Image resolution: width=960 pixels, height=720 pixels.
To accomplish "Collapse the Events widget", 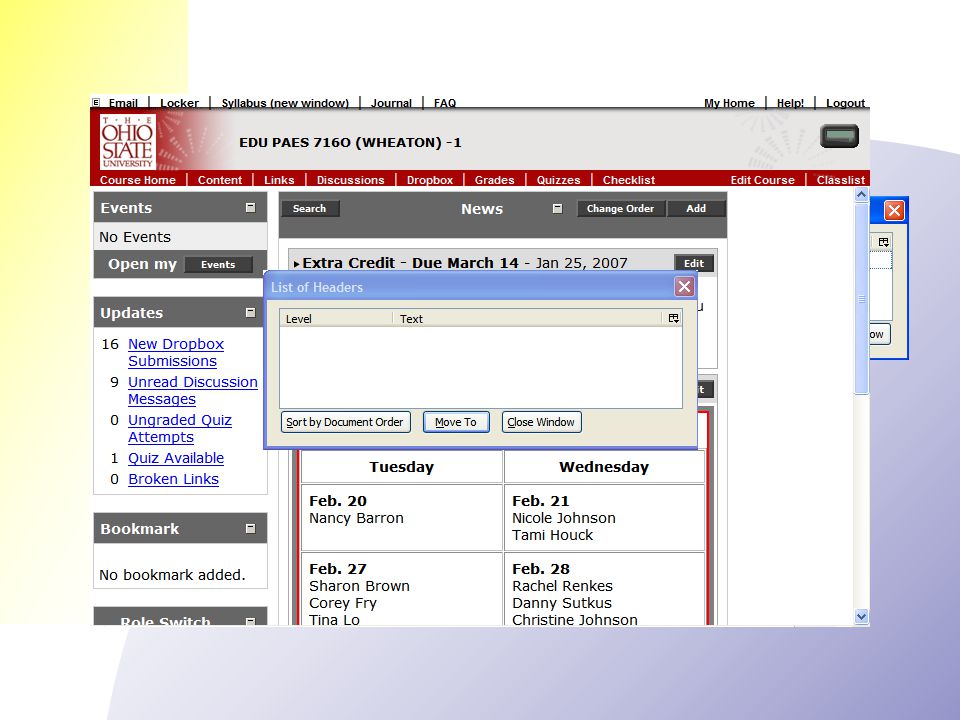I will pyautogui.click(x=250, y=208).
